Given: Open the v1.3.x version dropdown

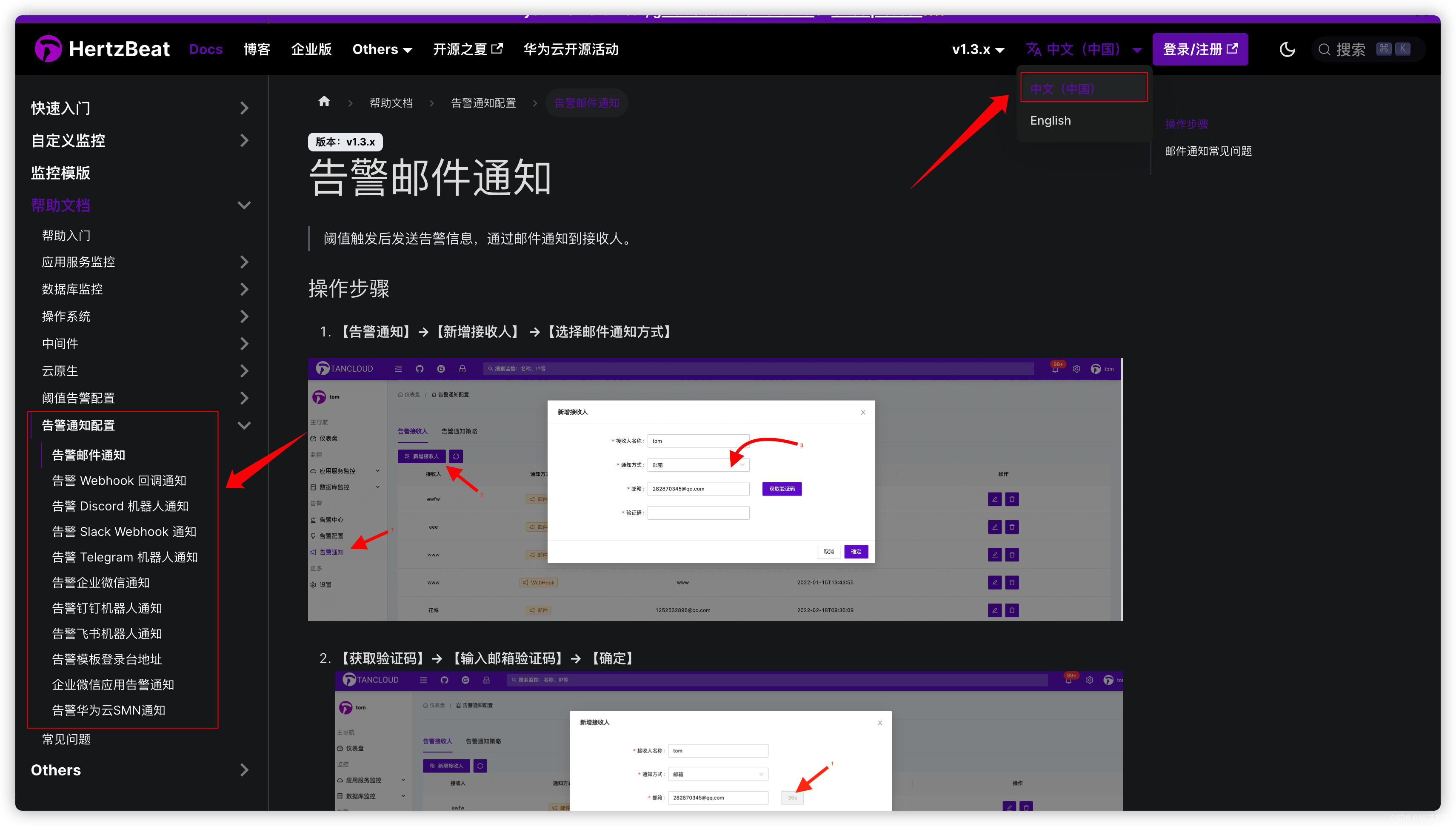Looking at the screenshot, I should point(978,49).
